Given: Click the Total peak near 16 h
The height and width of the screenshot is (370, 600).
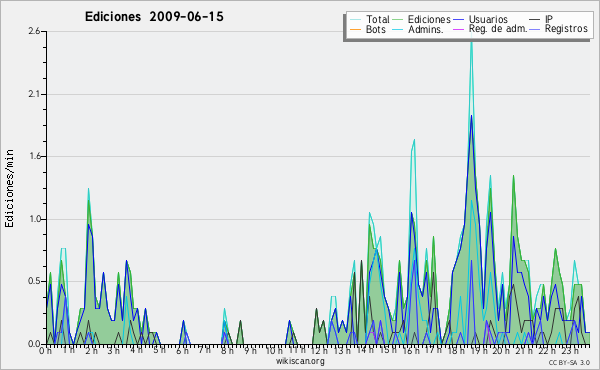Looking at the screenshot, I should pyautogui.click(x=414, y=140).
